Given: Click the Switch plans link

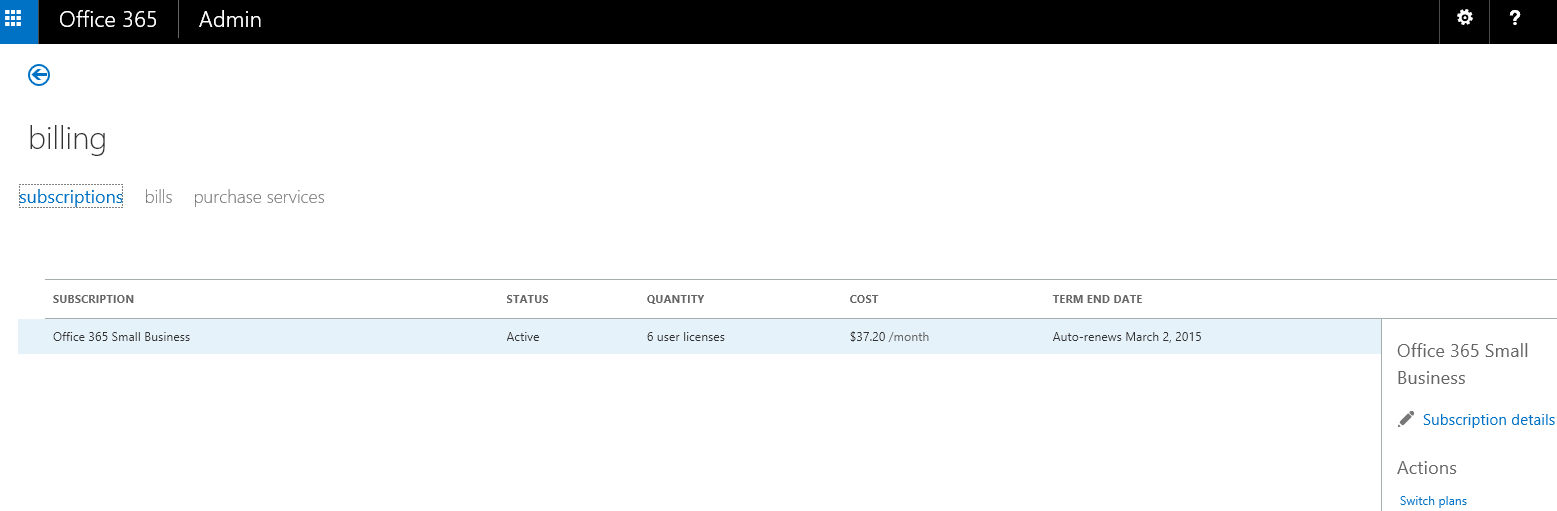Looking at the screenshot, I should [1433, 501].
